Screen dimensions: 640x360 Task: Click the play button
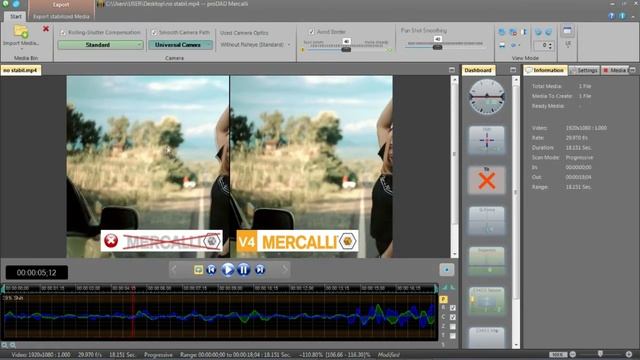coord(228,269)
